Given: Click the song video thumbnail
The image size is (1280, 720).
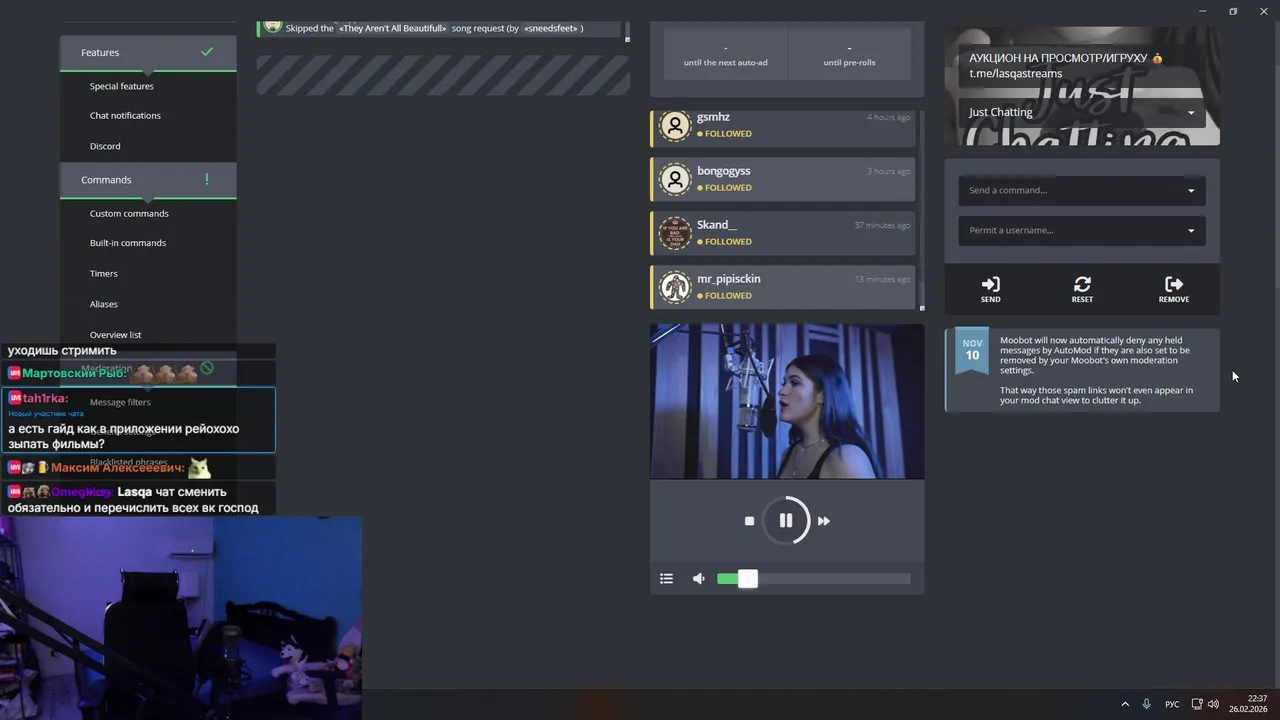Looking at the screenshot, I should (x=787, y=402).
